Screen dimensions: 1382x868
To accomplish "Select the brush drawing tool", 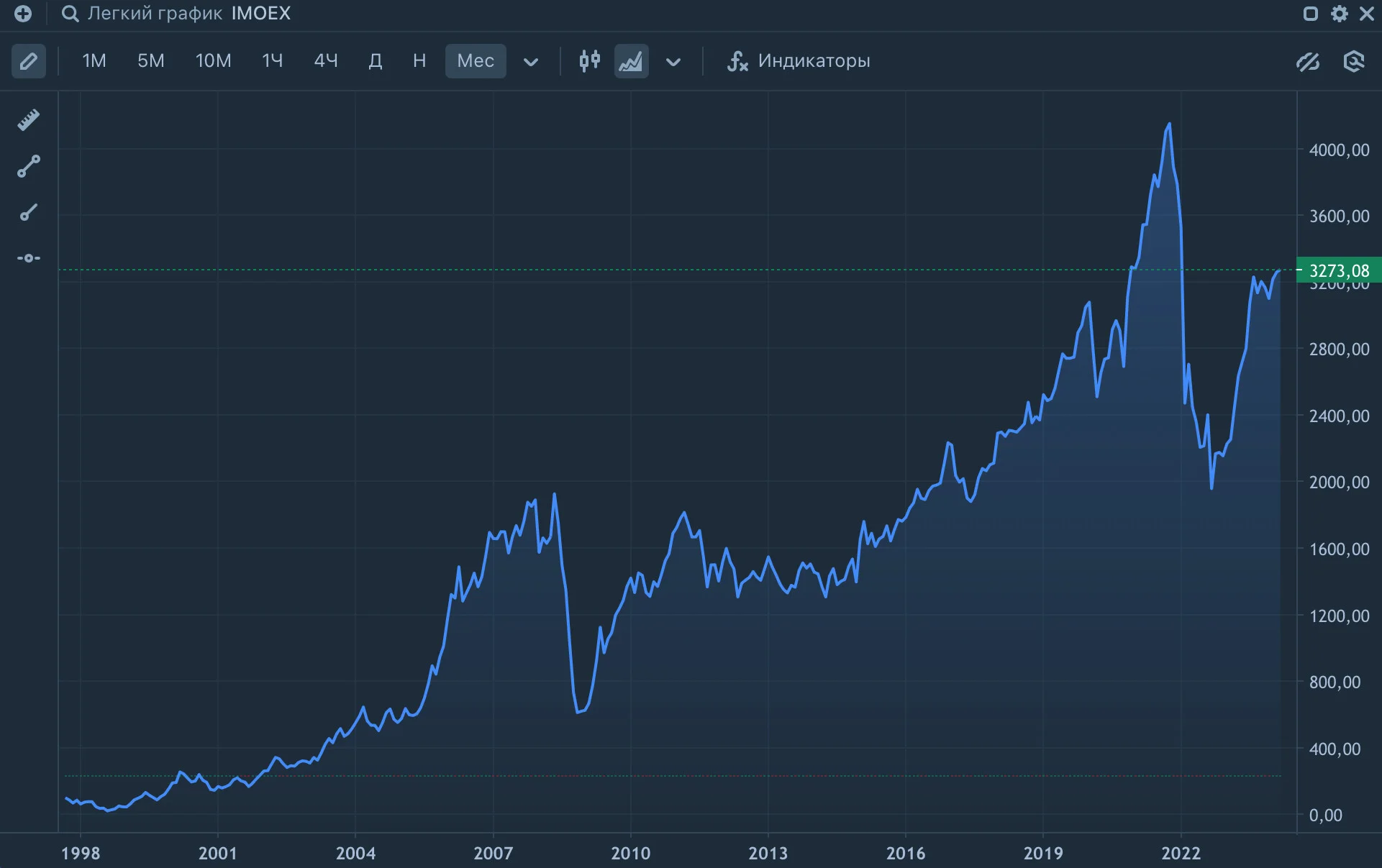I will [x=29, y=212].
